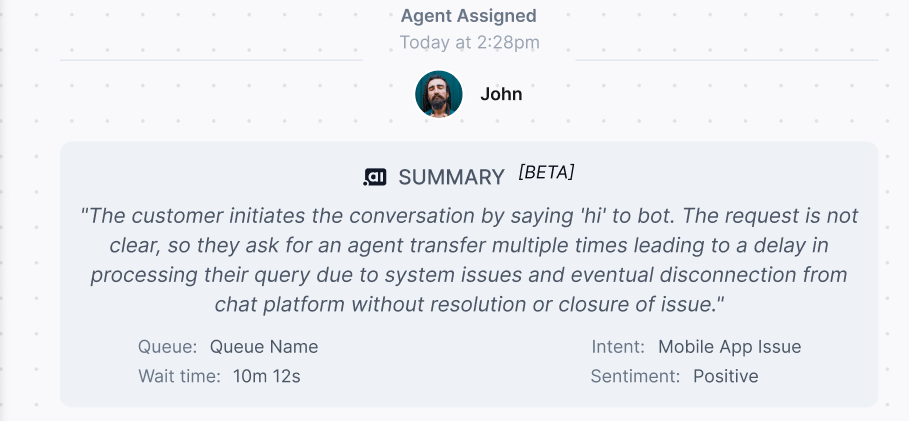Select the 10m 12s wait time value
Image resolution: width=909 pixels, height=421 pixels.
coord(267,376)
